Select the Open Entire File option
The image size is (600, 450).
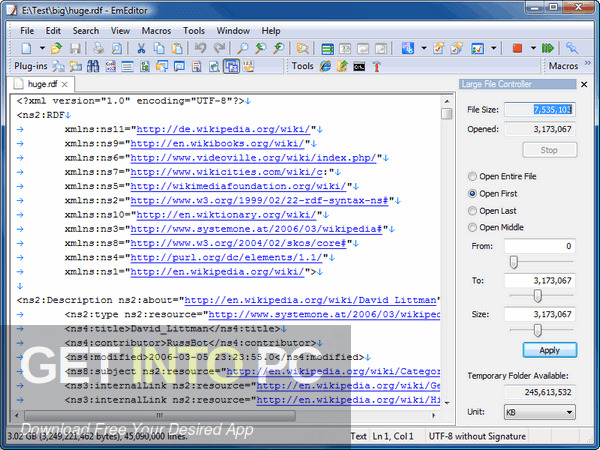coord(502,176)
